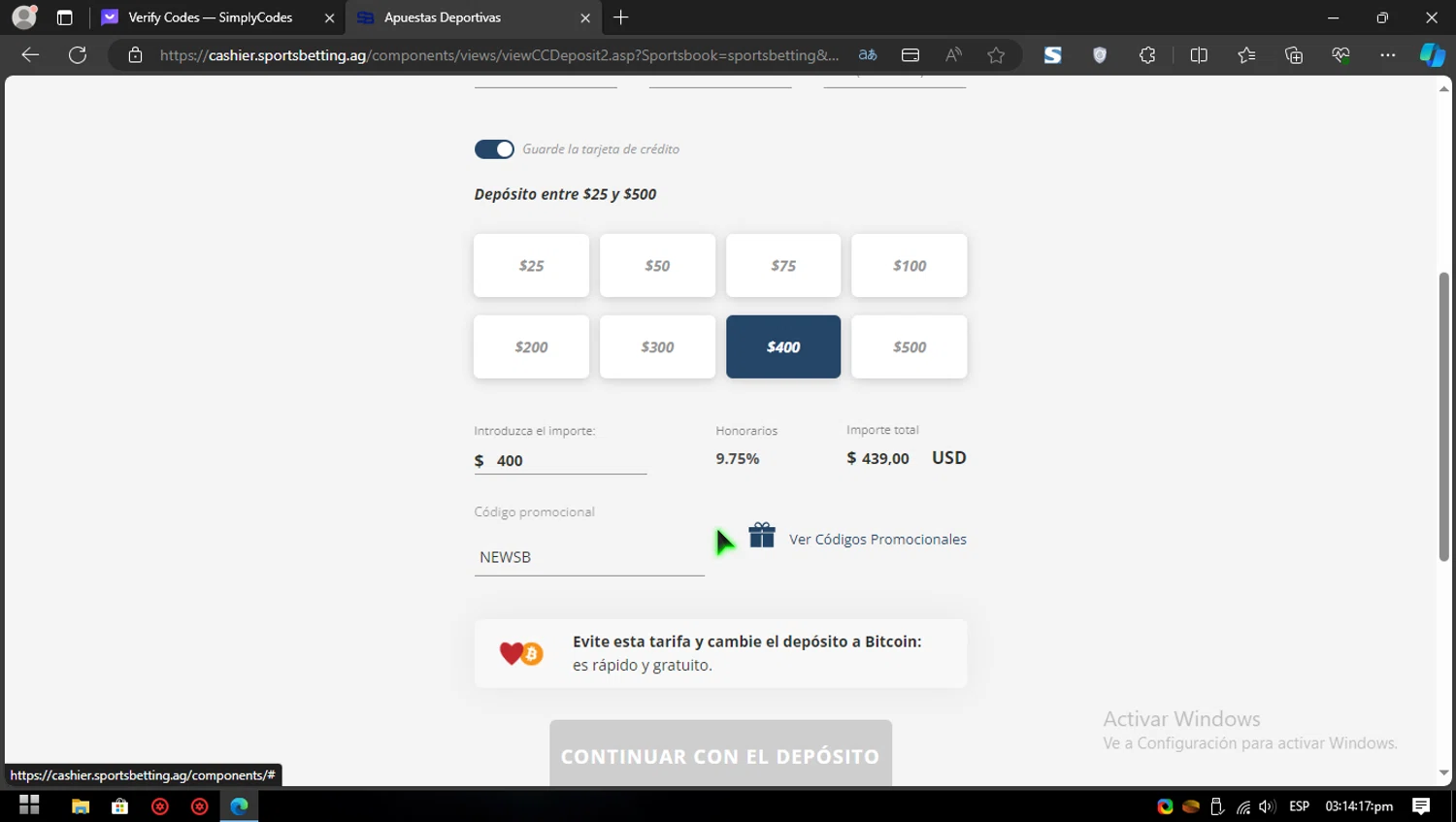
Task: Choose the $75 deposit option
Action: pos(783,265)
